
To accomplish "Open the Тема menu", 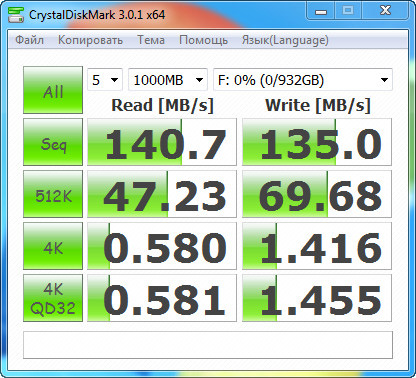I will [151, 40].
